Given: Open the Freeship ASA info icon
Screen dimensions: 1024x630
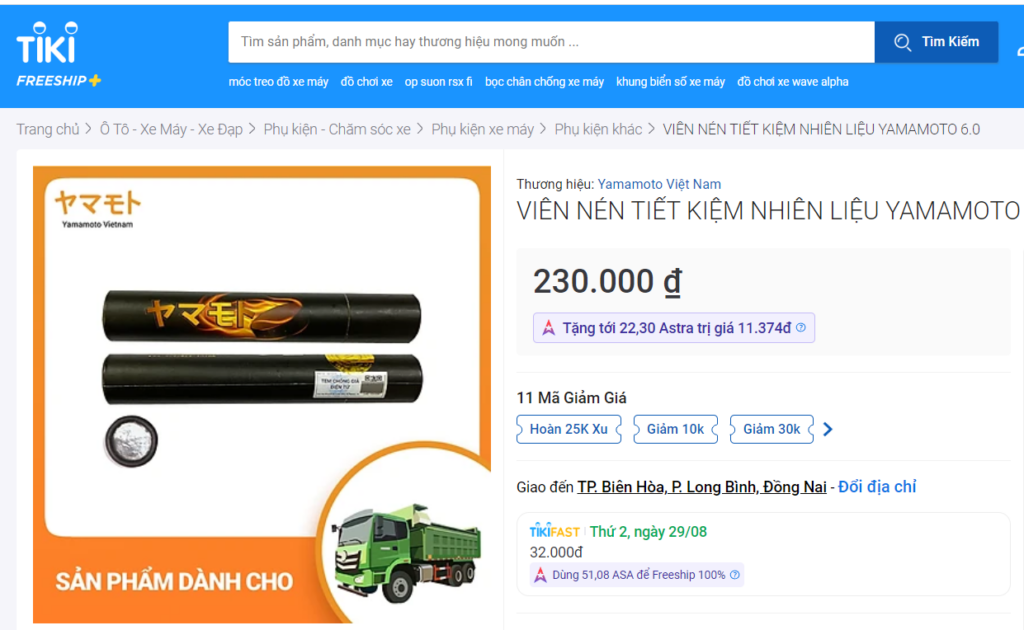Looking at the screenshot, I should click(735, 575).
